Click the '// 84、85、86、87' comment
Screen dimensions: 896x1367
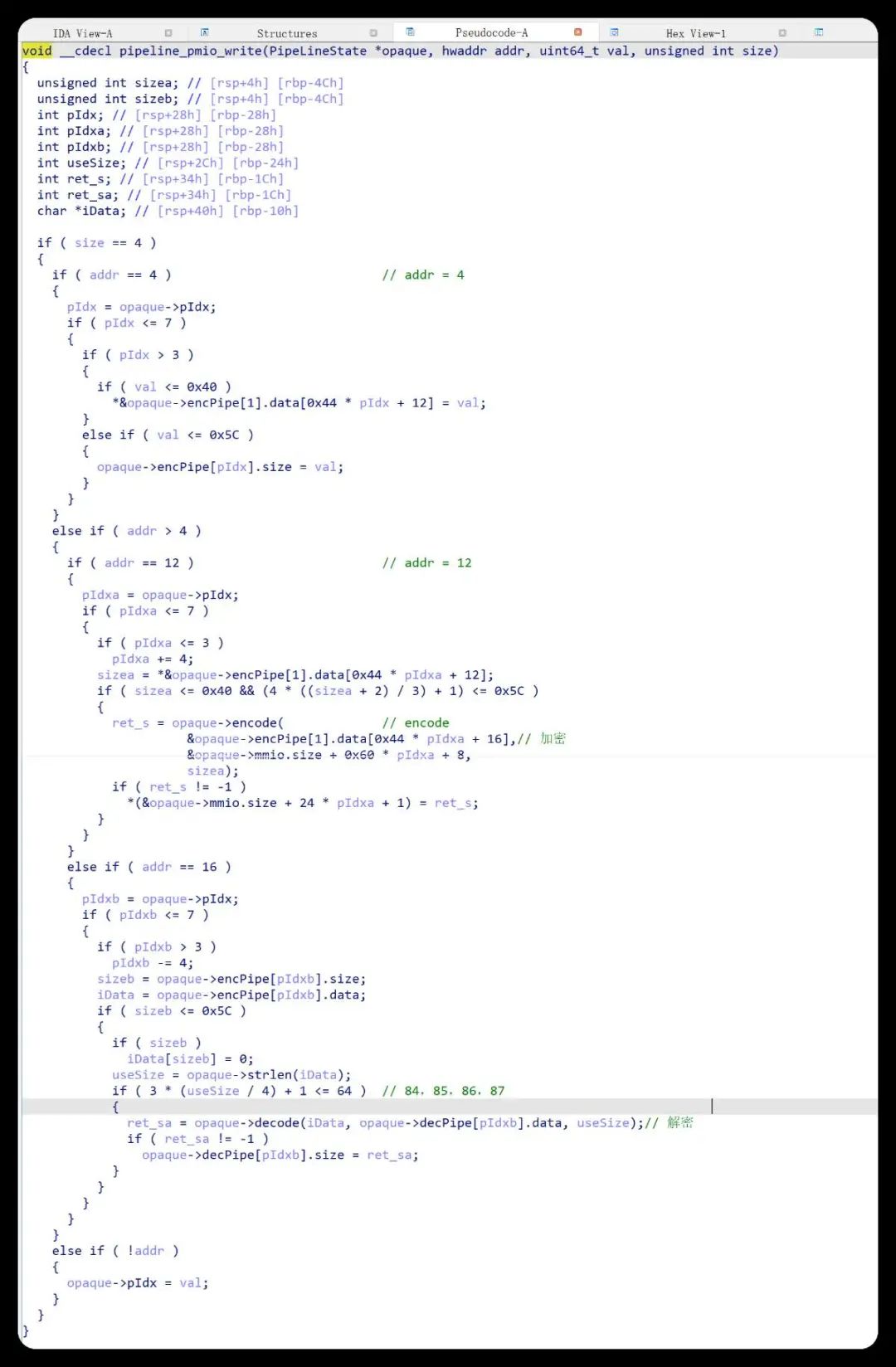coord(443,1091)
